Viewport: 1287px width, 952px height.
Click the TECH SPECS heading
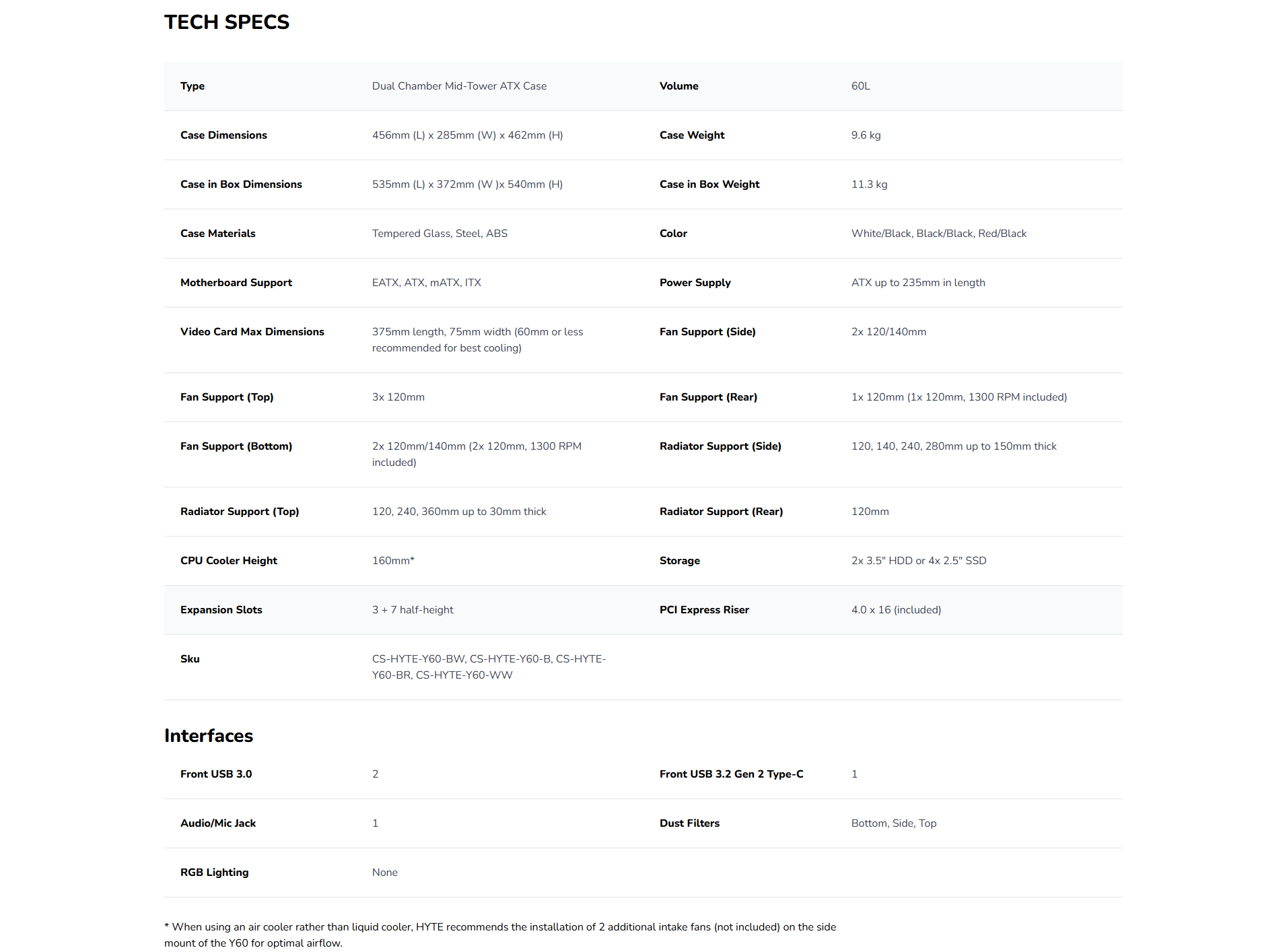point(226,22)
